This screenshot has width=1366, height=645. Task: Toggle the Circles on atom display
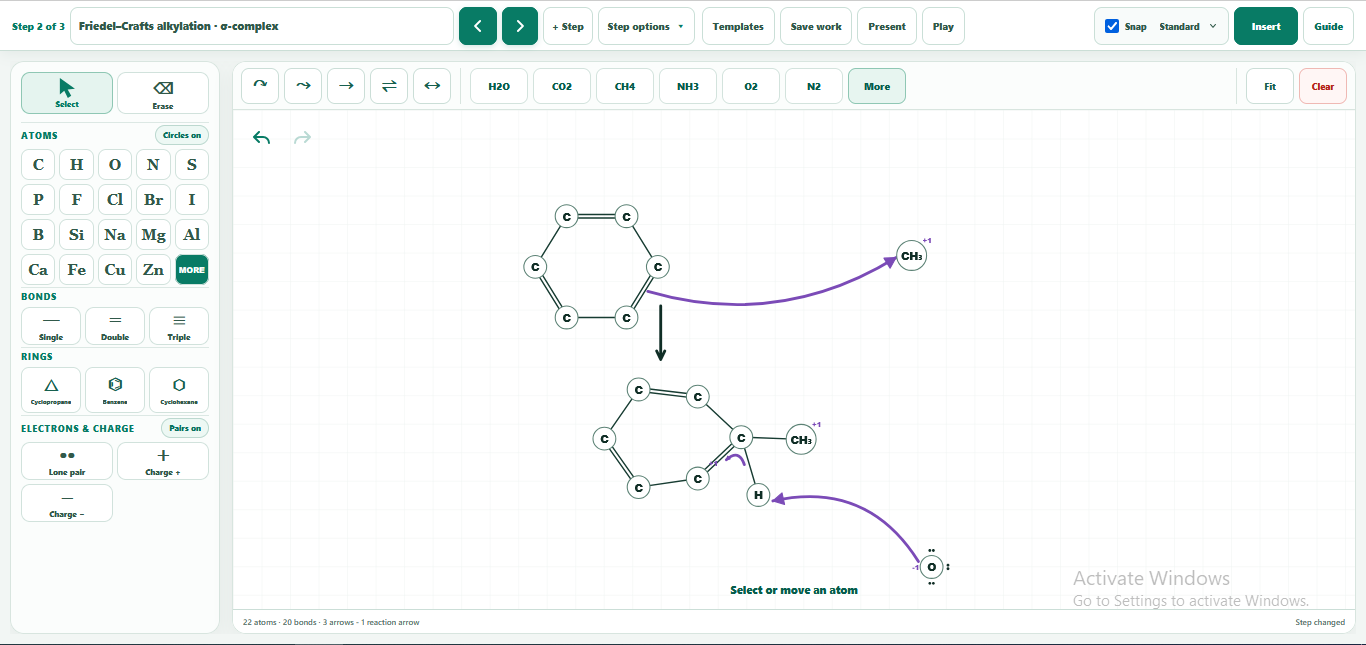(x=182, y=135)
